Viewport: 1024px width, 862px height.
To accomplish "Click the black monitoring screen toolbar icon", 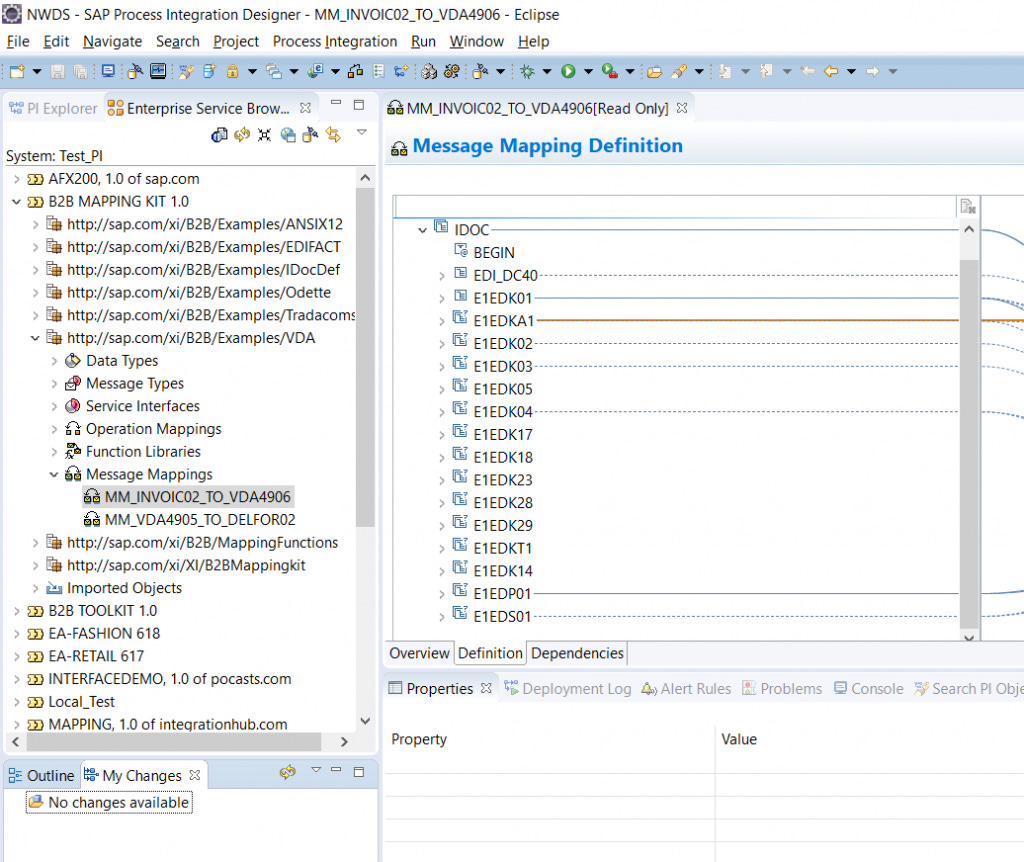I will [158, 71].
